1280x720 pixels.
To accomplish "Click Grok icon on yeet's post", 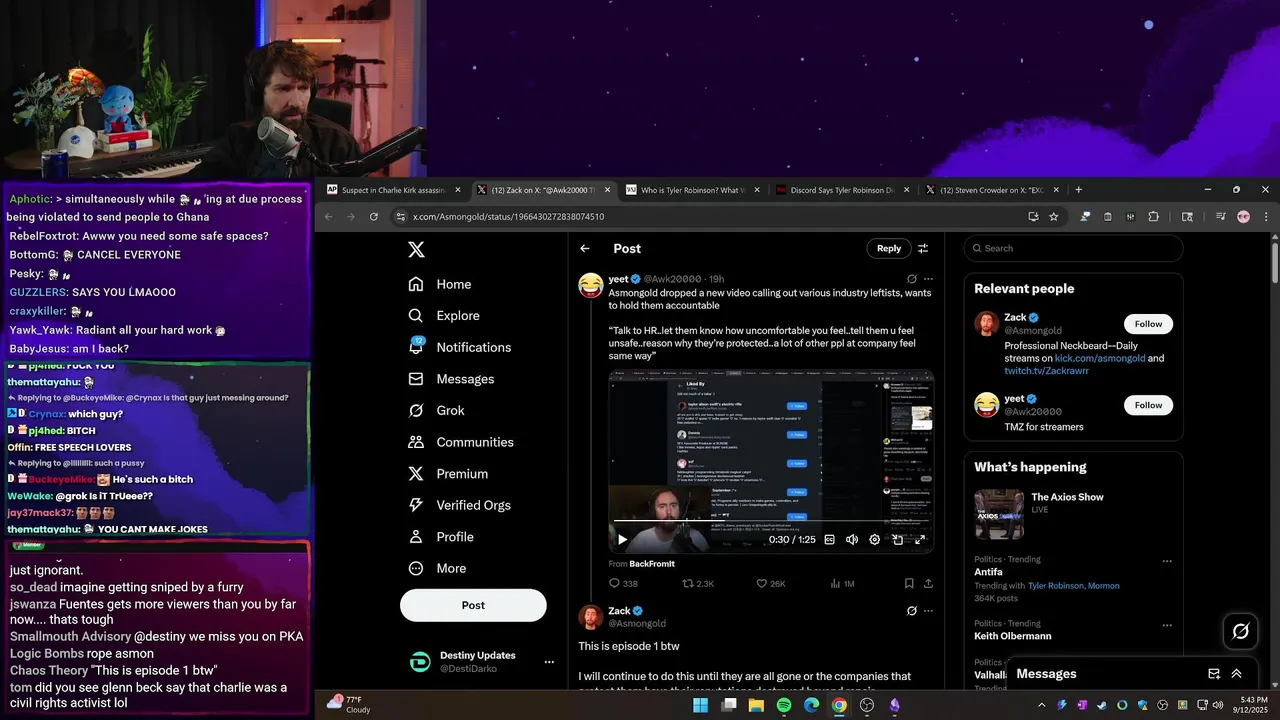I will (911, 279).
